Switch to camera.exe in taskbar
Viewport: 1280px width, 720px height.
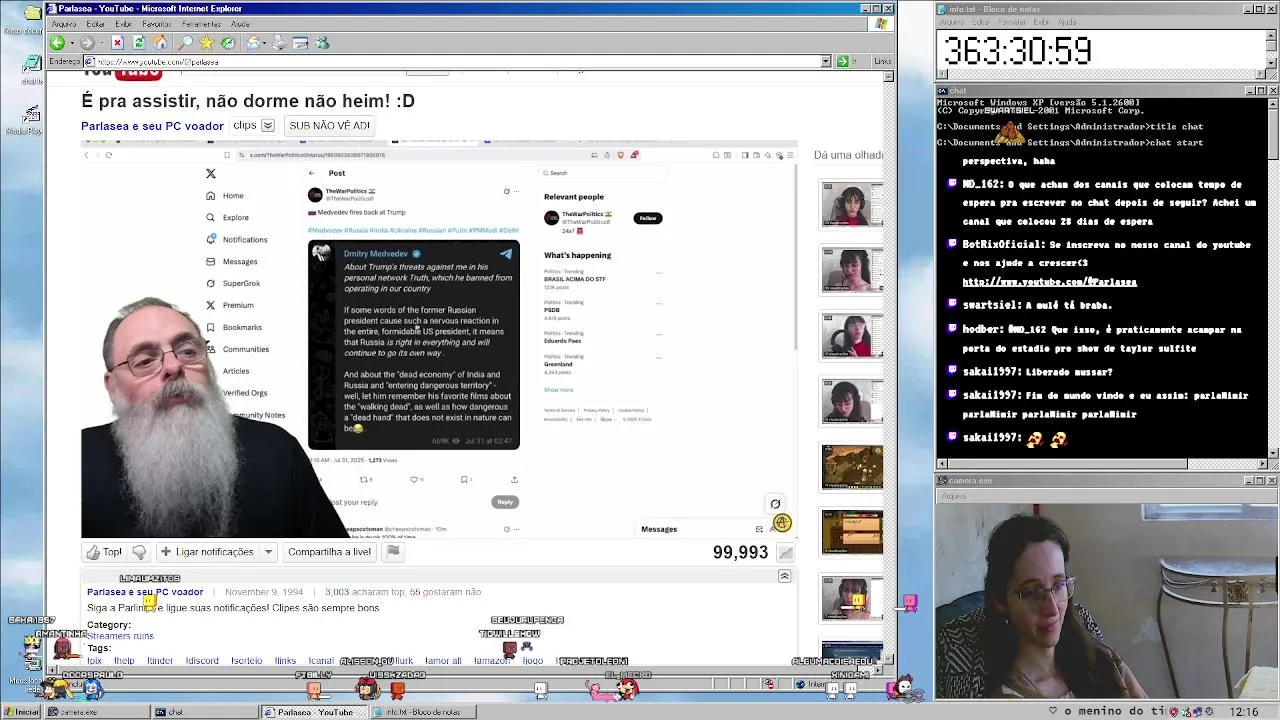[x=97, y=712]
